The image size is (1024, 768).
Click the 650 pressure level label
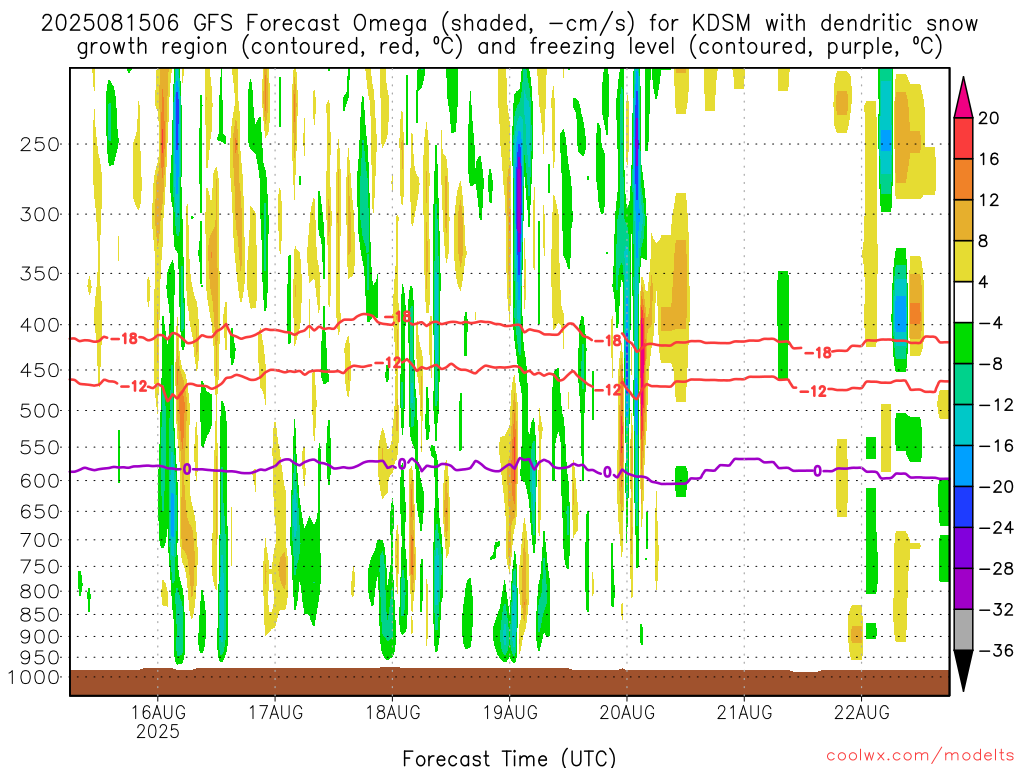coord(40,511)
